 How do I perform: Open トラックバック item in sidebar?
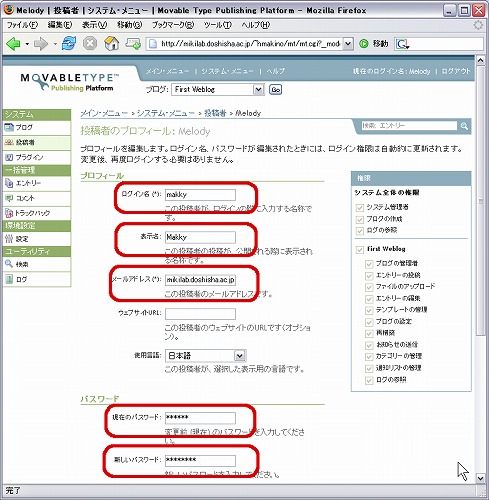tap(37, 213)
